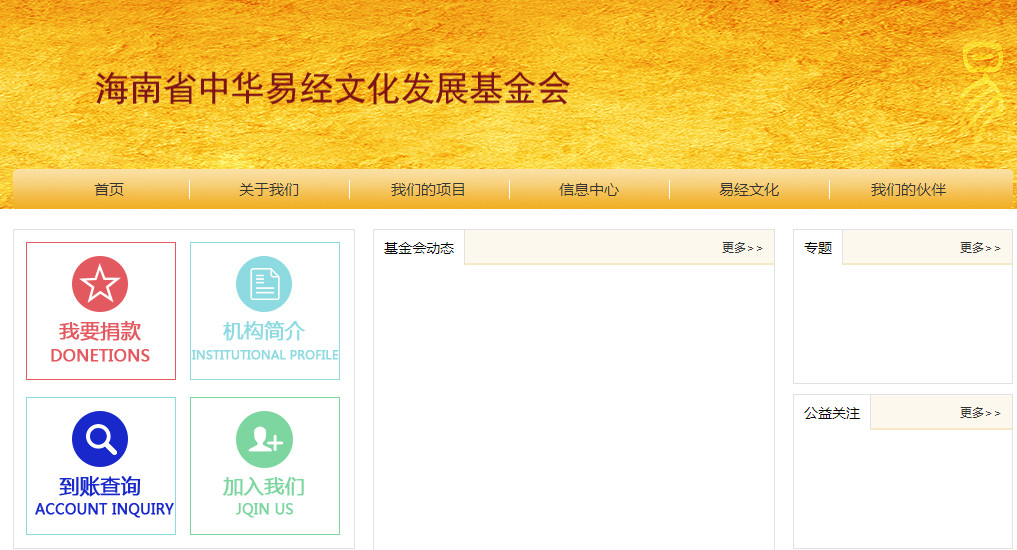
Task: Select 我们的伙伴 in the navigation bar
Action: 908,189
